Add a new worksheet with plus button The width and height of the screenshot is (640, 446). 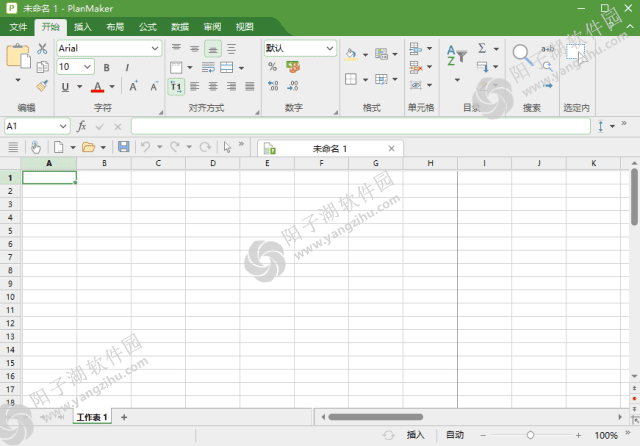124,417
